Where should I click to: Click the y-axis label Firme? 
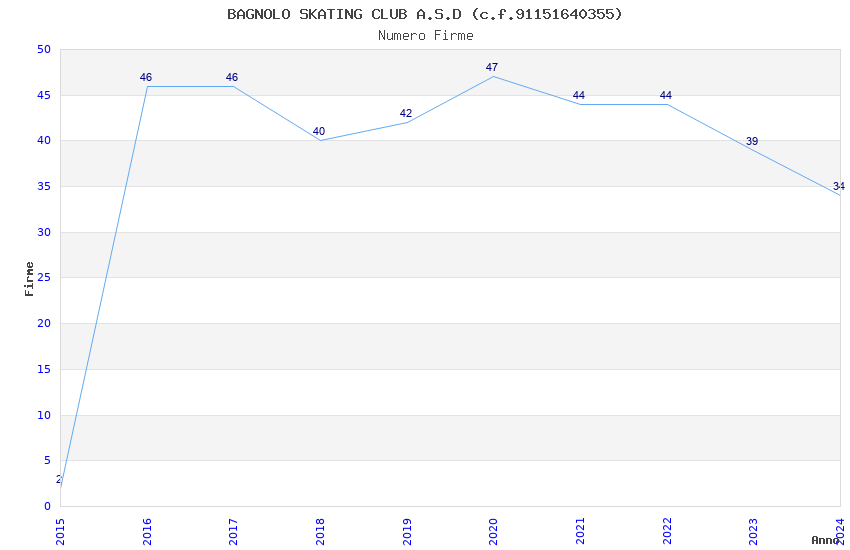coord(29,279)
